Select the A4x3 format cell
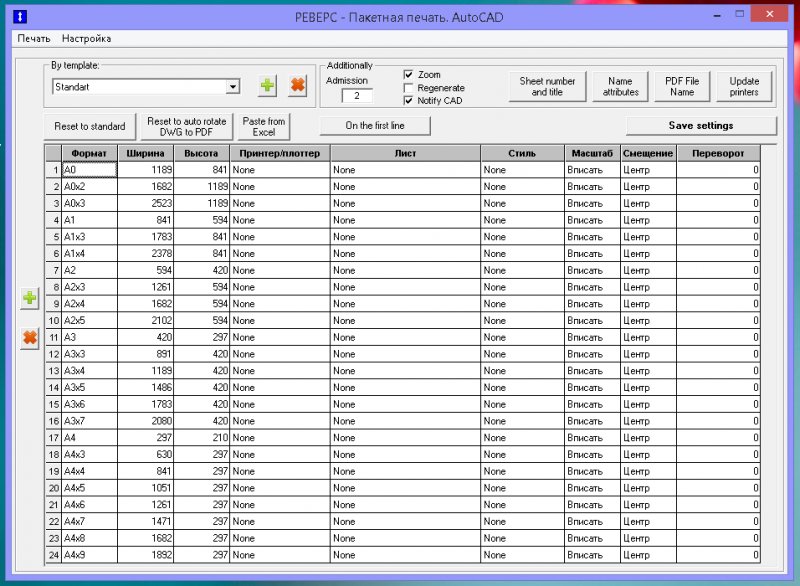The image size is (800, 586). pos(90,454)
